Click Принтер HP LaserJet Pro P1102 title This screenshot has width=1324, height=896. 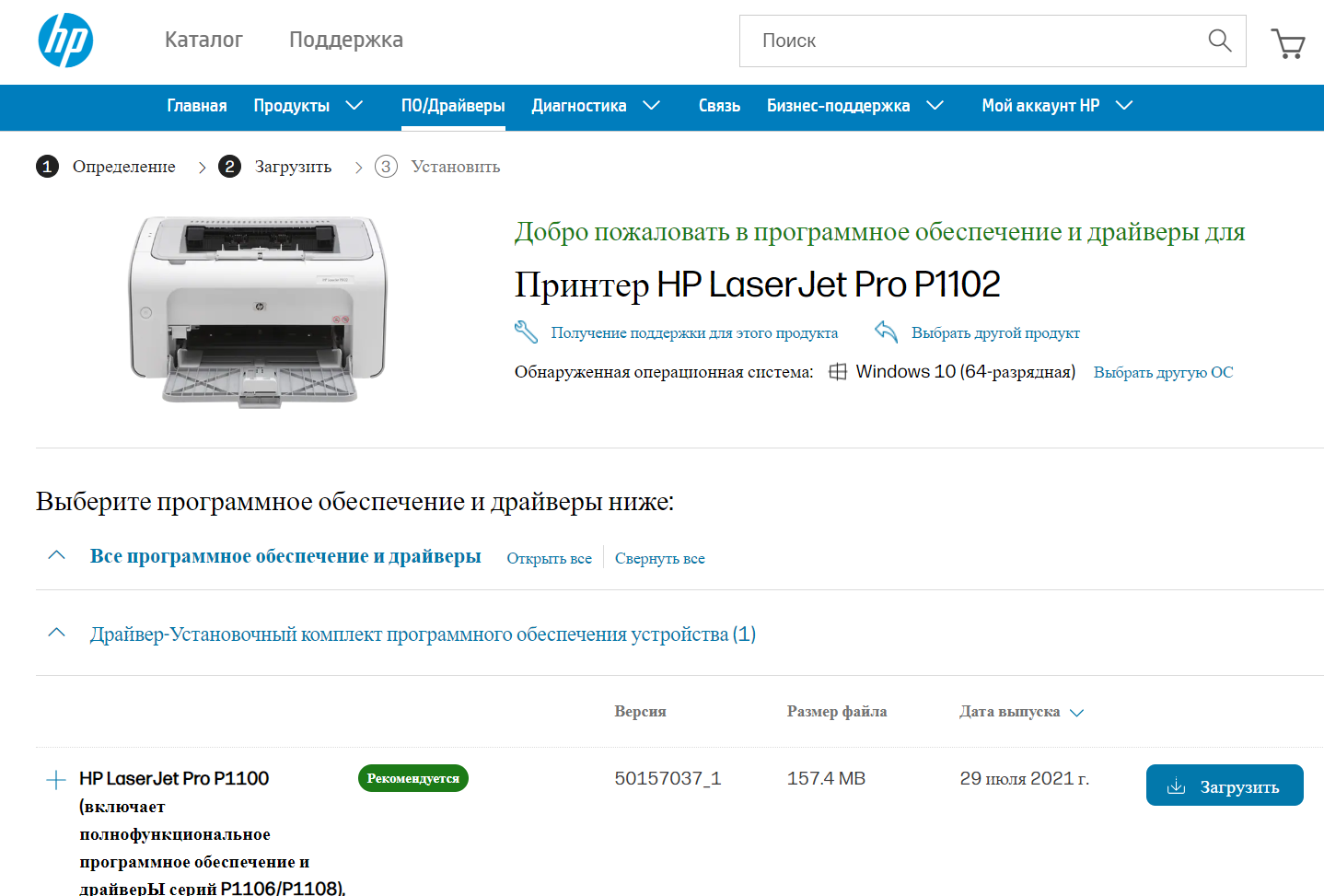coord(757,285)
